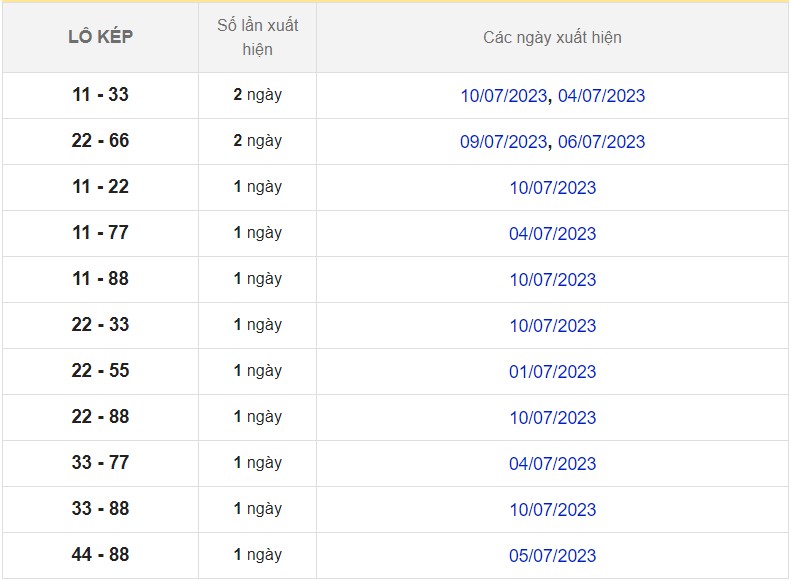Open the 05/07/2023 date link
791x582 pixels.
552,556
